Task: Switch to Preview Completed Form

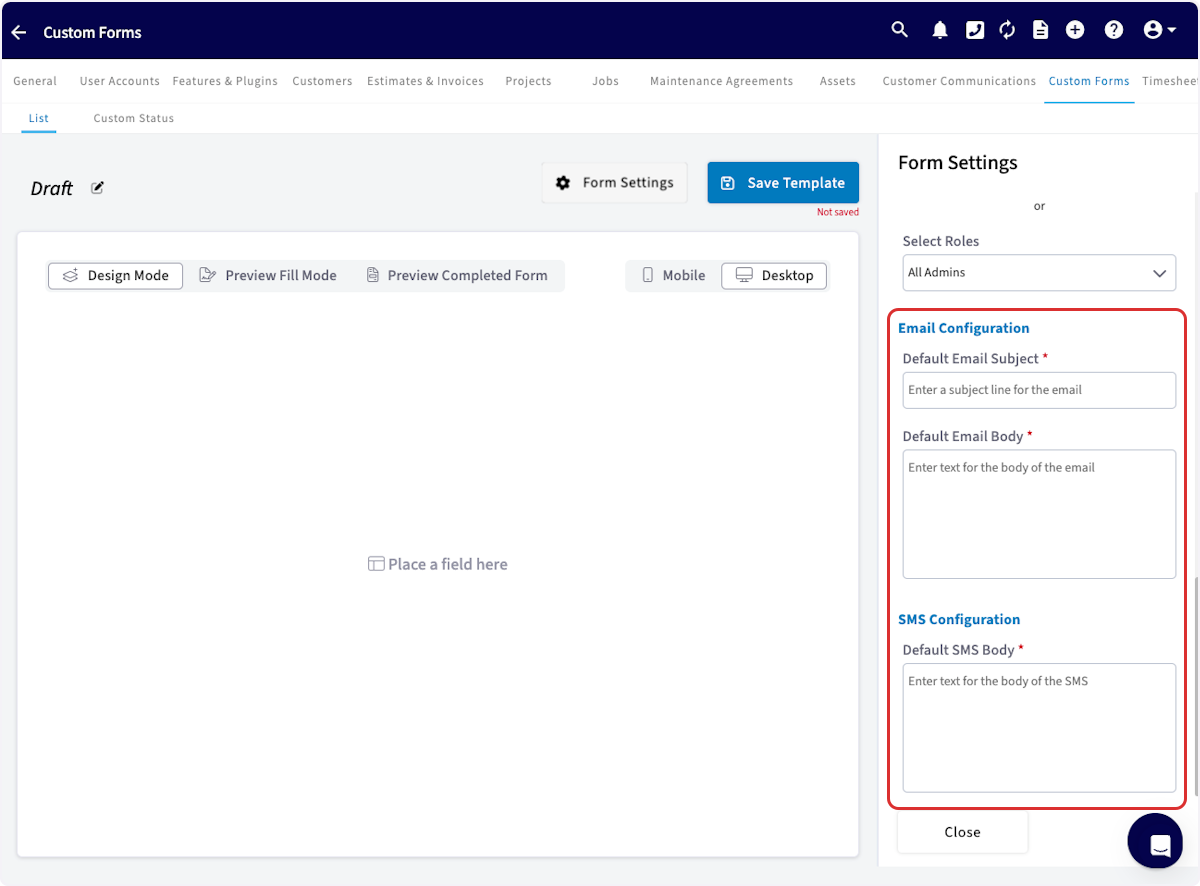Action: point(457,276)
